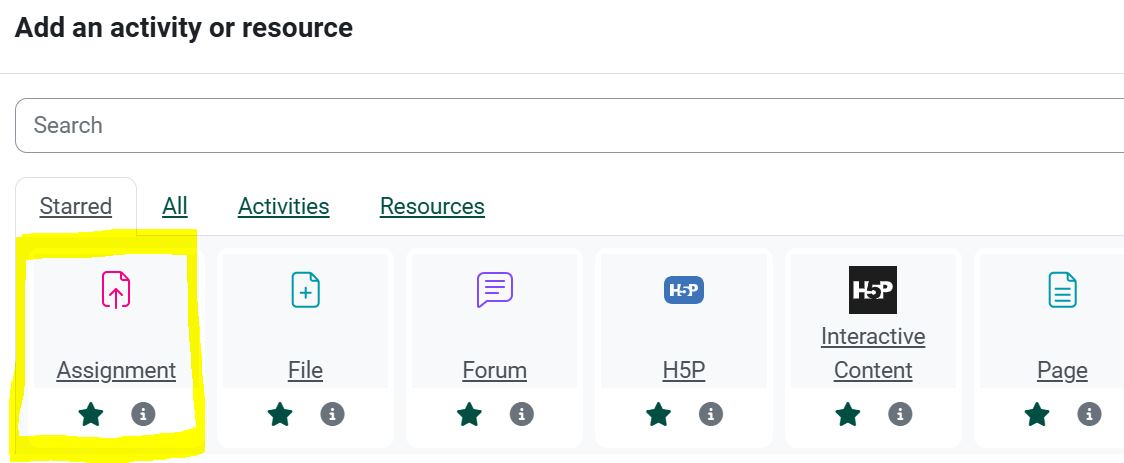Toggle the star for H5P
1124x463 pixels.
pyautogui.click(x=658, y=414)
